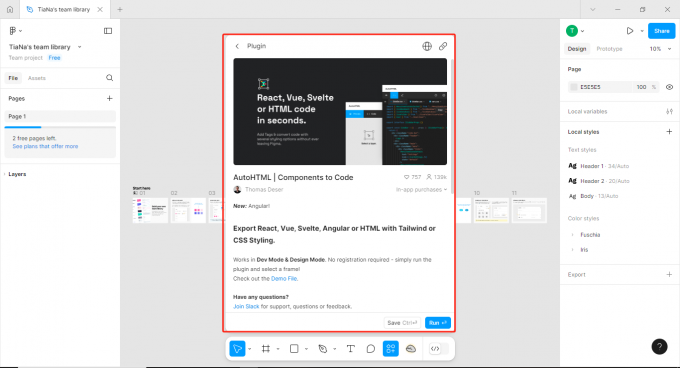Viewport: 680px width, 368px height.
Task: Expand the Fuschia color style group
Action: pos(572,234)
